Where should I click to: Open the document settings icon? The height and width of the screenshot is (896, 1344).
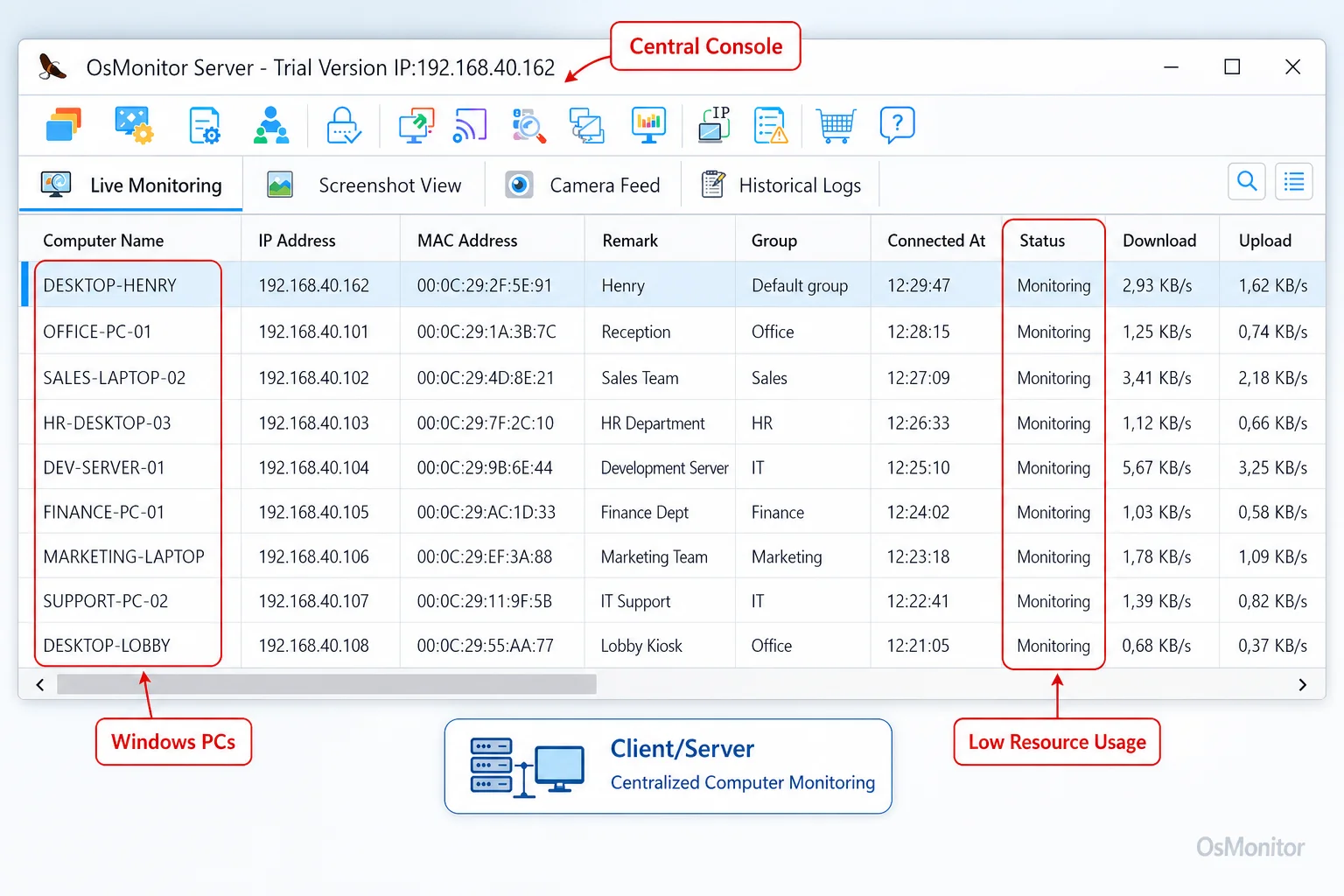205,125
